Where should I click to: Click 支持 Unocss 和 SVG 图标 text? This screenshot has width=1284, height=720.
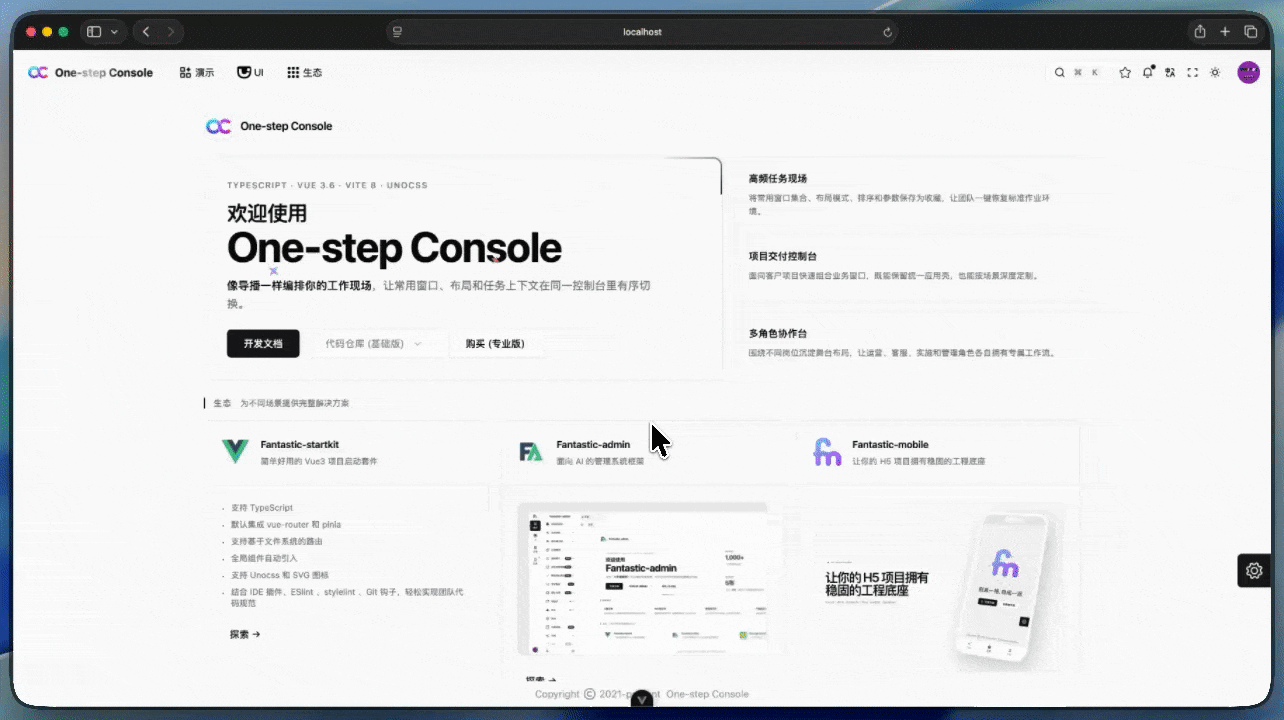pos(279,575)
